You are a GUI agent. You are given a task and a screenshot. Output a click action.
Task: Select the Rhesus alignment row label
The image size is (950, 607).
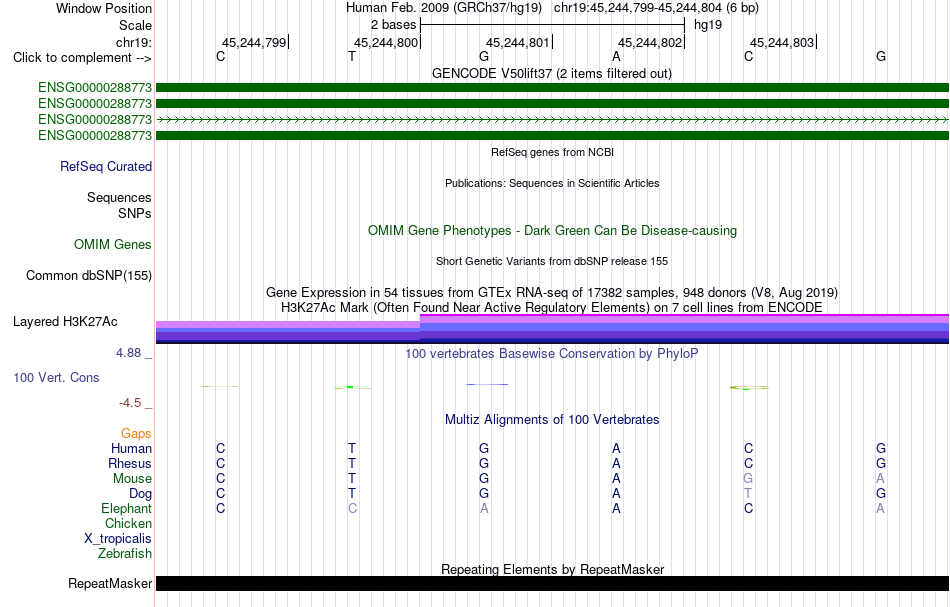130,463
